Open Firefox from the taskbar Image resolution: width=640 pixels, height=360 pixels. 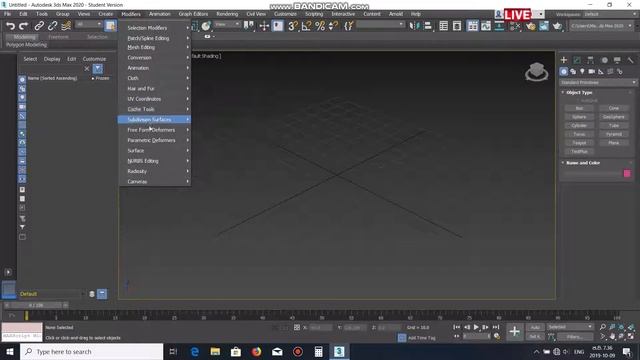tap(256, 351)
